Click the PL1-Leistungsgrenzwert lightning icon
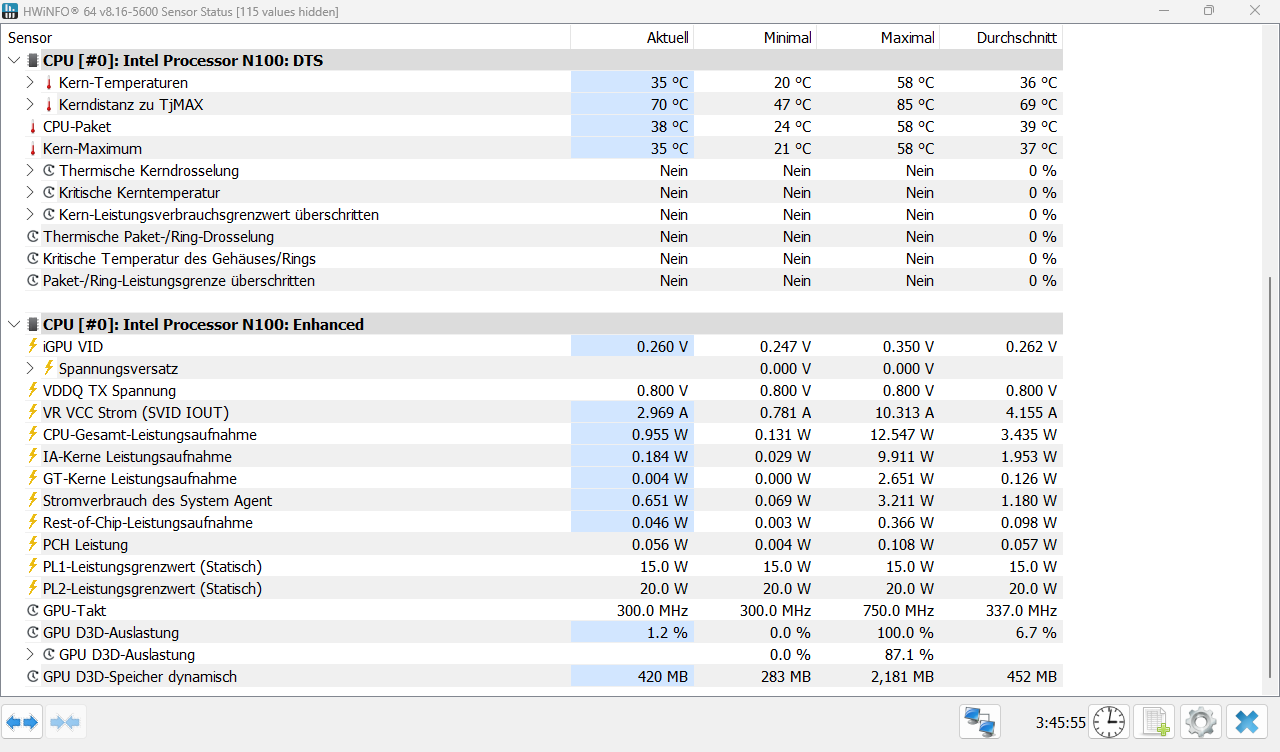Image resolution: width=1280 pixels, height=752 pixels. 33,567
